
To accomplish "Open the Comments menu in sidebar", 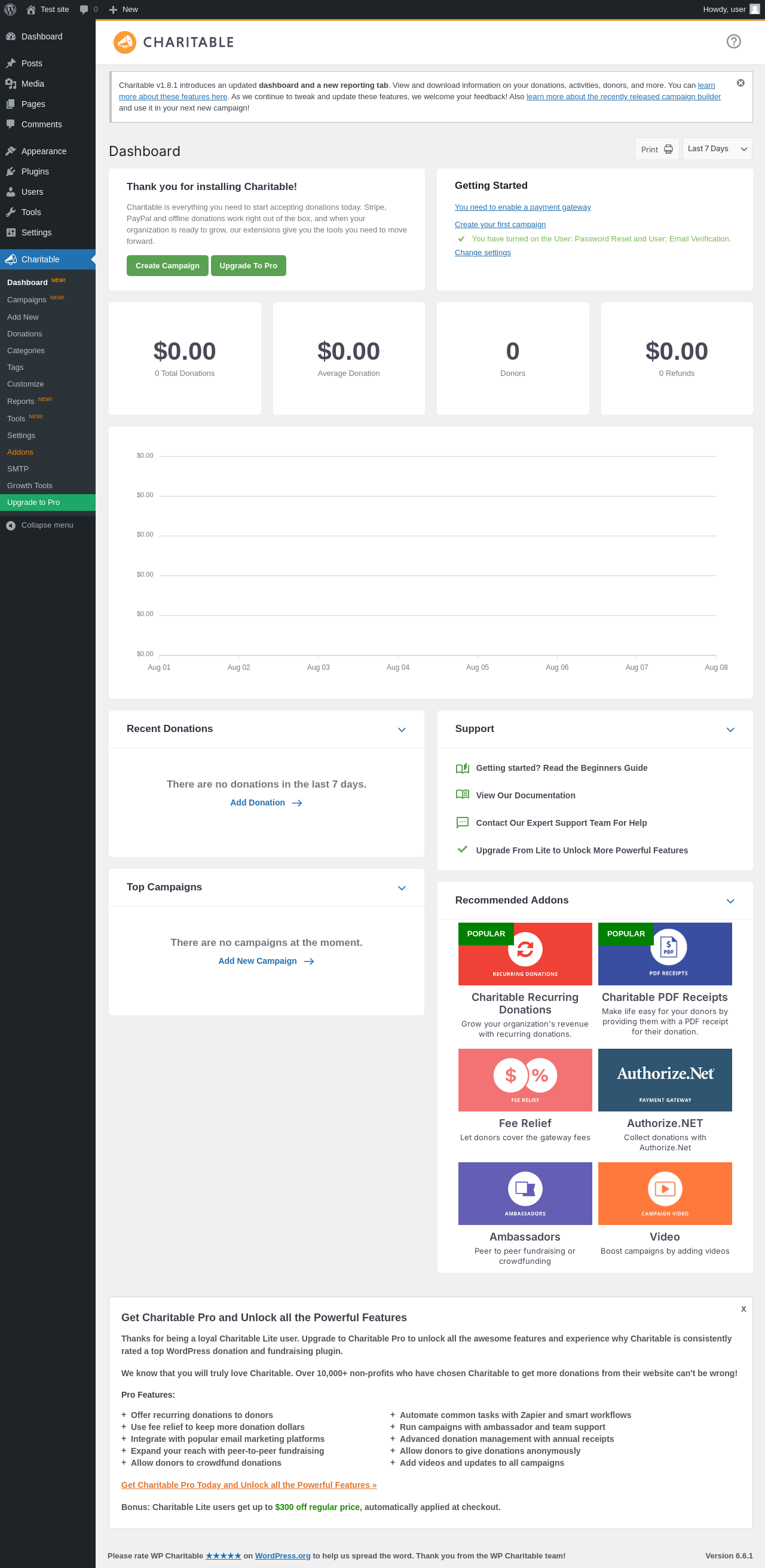I will pos(47,124).
